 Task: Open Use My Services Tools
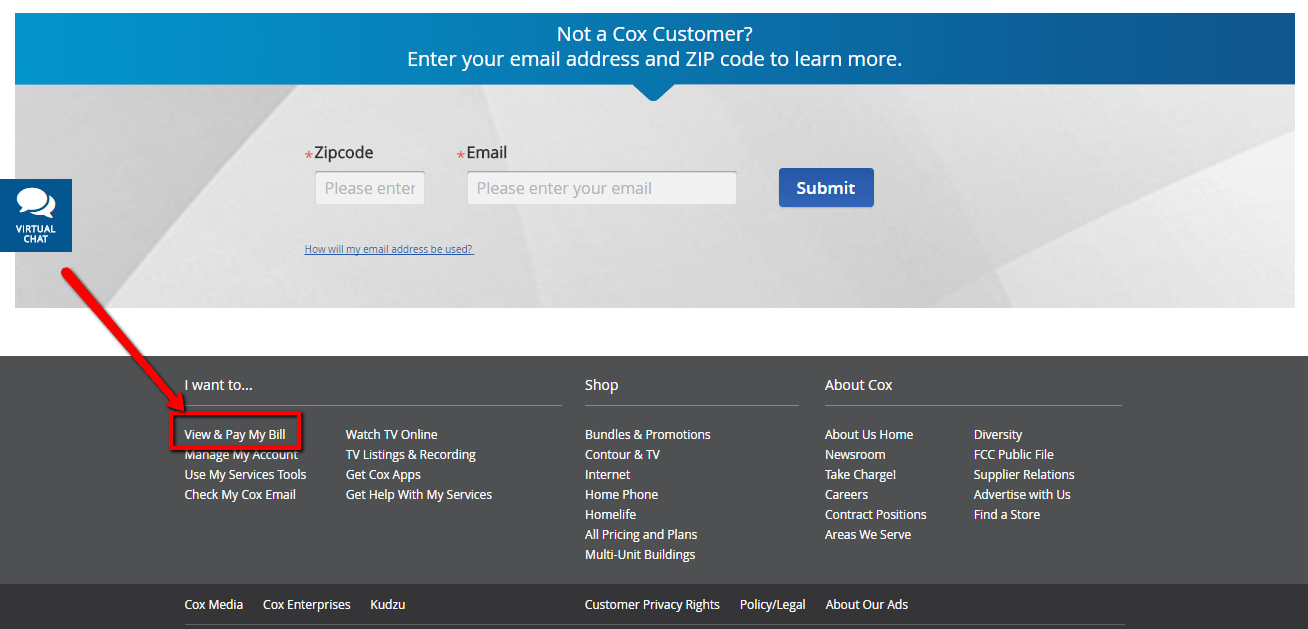coord(245,474)
